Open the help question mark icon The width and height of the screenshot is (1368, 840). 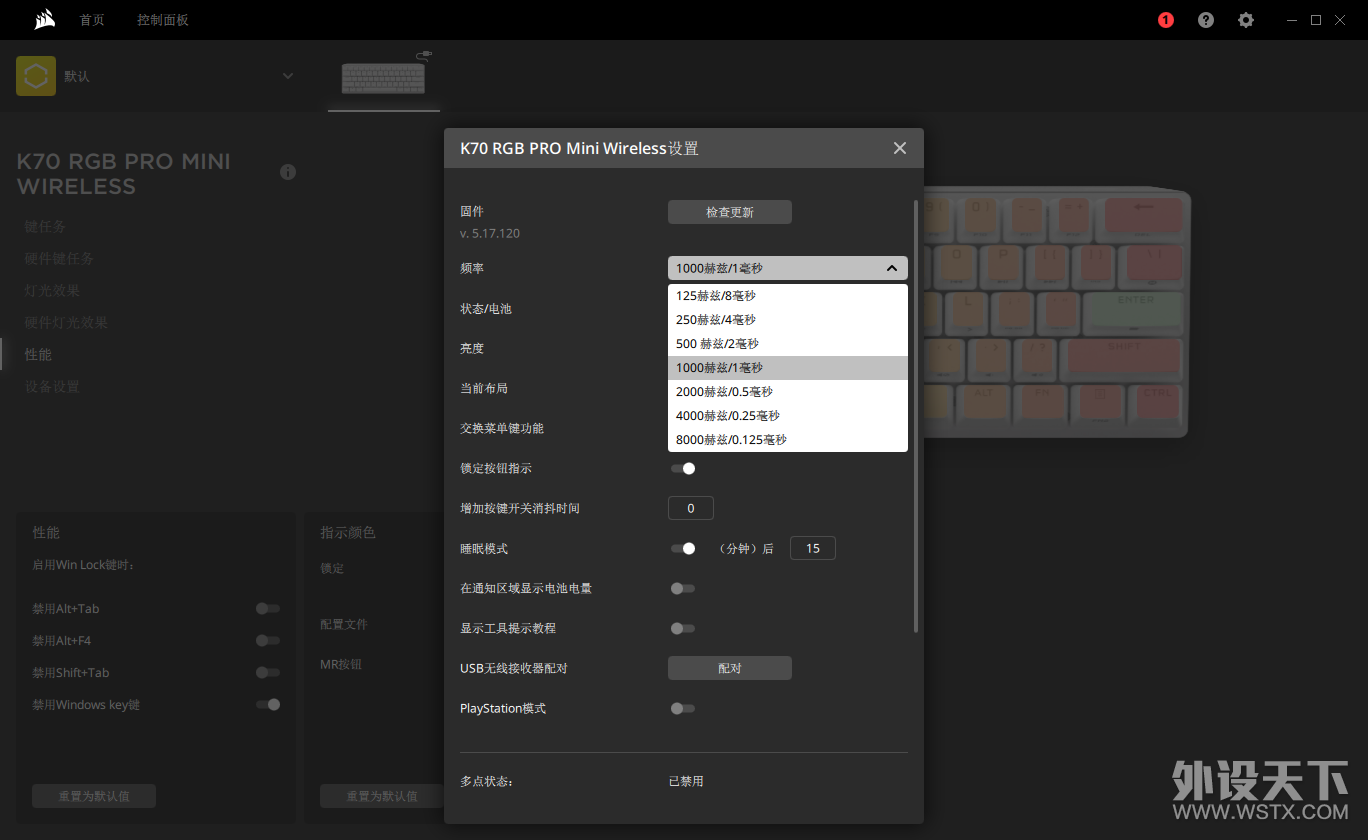click(1206, 20)
